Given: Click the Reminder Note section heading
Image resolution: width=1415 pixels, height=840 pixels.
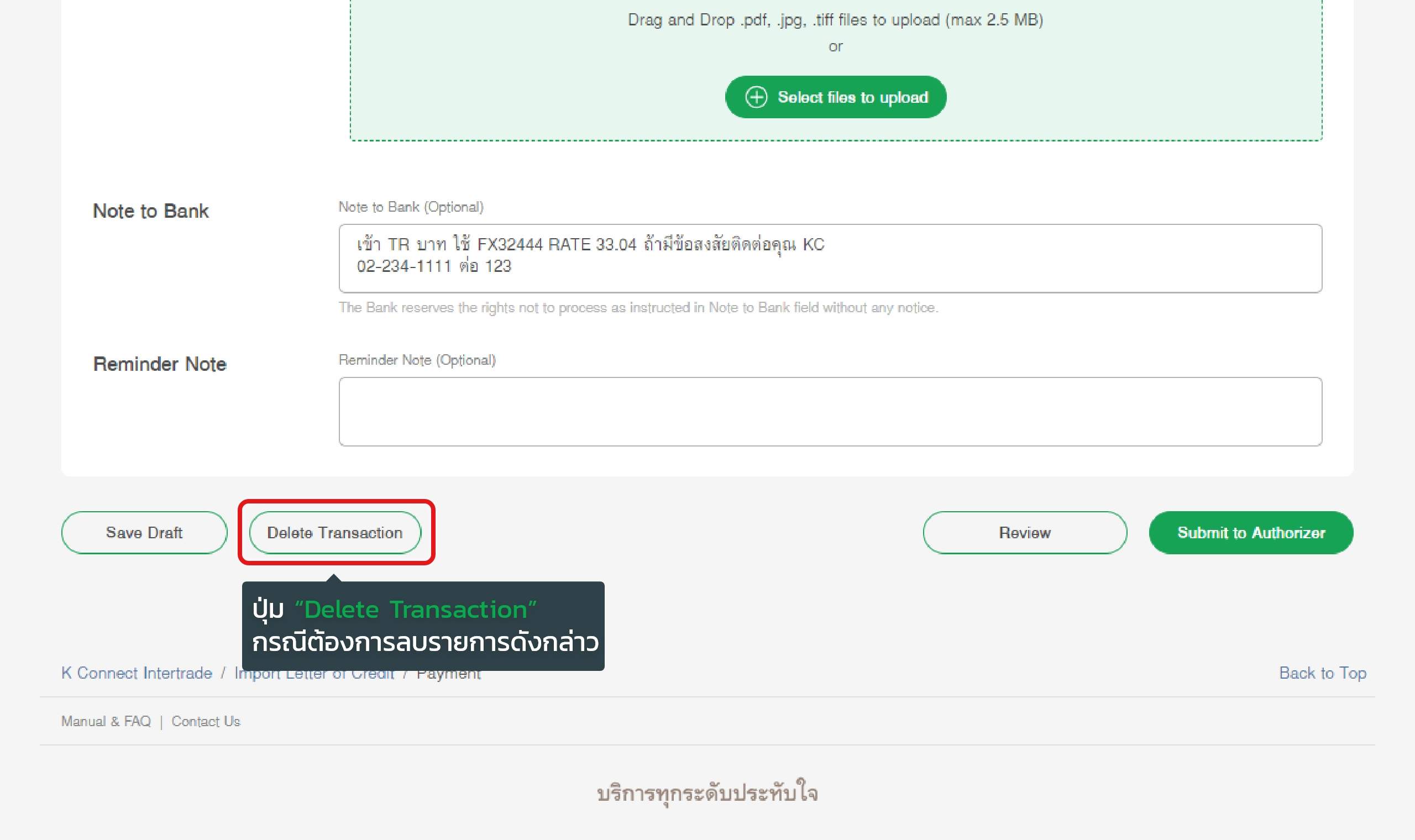Looking at the screenshot, I should pos(160,364).
